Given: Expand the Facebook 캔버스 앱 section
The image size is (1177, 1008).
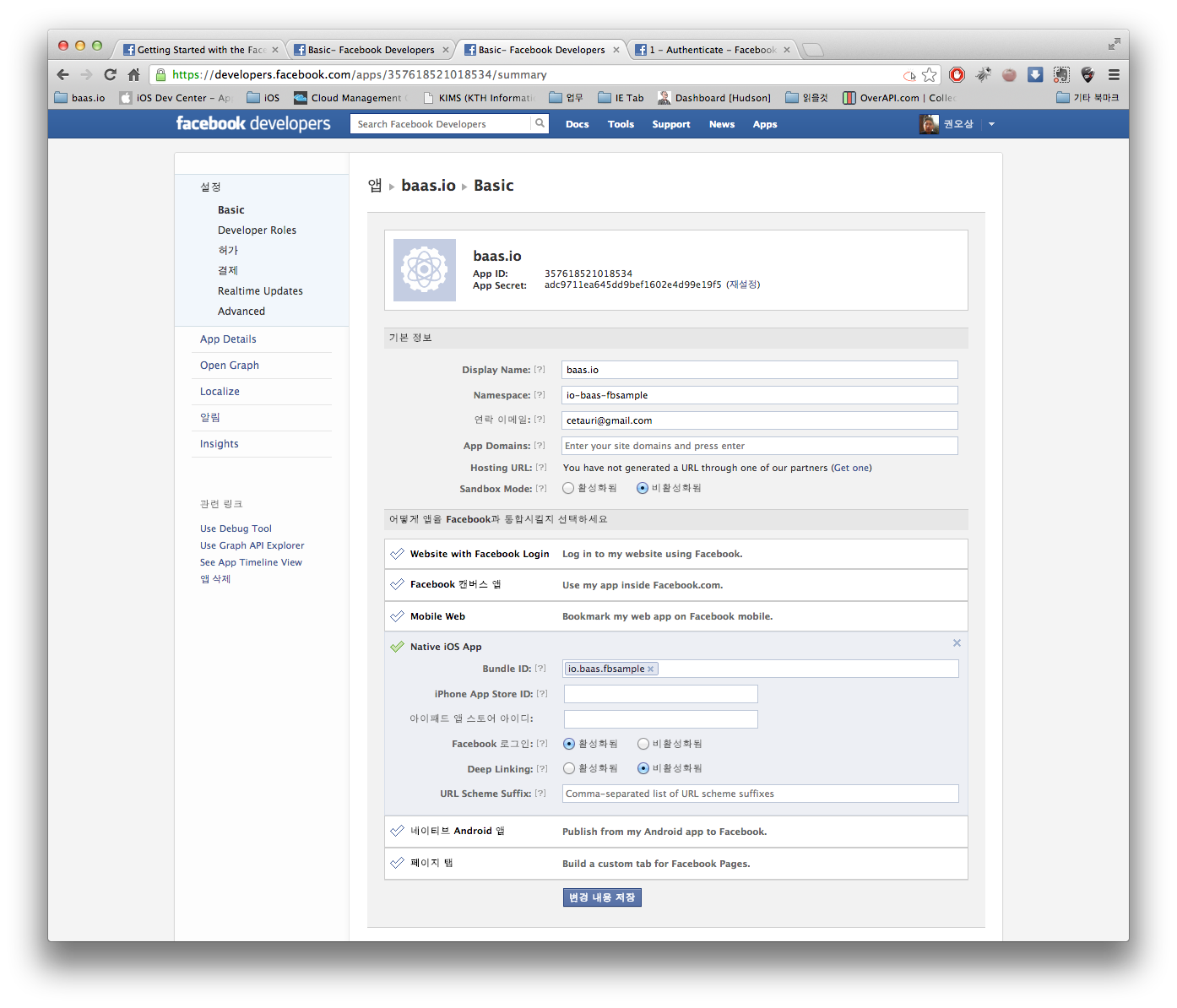Looking at the screenshot, I should 675,585.
